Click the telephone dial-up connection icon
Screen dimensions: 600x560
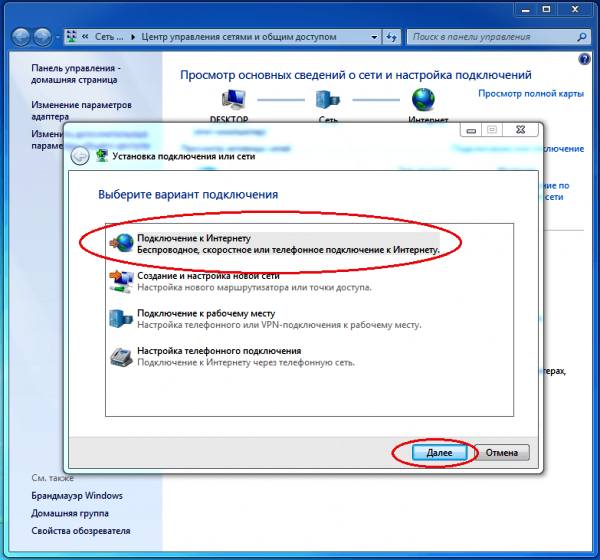click(x=121, y=357)
